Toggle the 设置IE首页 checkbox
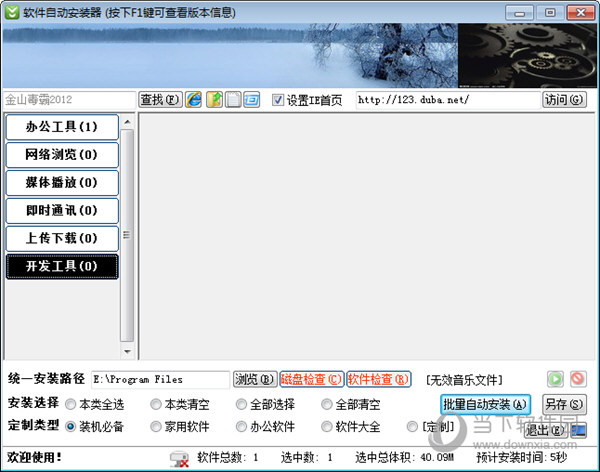 [277, 100]
